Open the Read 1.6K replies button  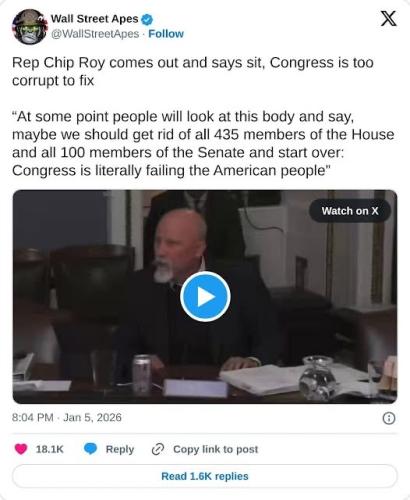point(205,476)
